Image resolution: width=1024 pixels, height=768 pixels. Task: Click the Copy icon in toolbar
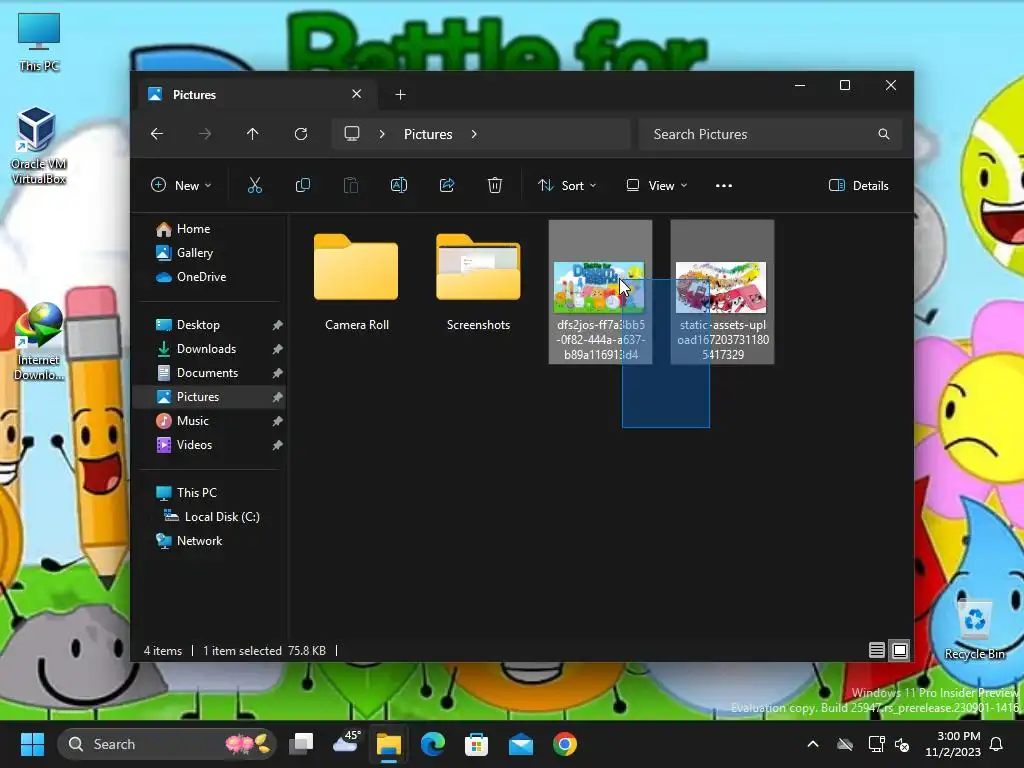pyautogui.click(x=302, y=185)
